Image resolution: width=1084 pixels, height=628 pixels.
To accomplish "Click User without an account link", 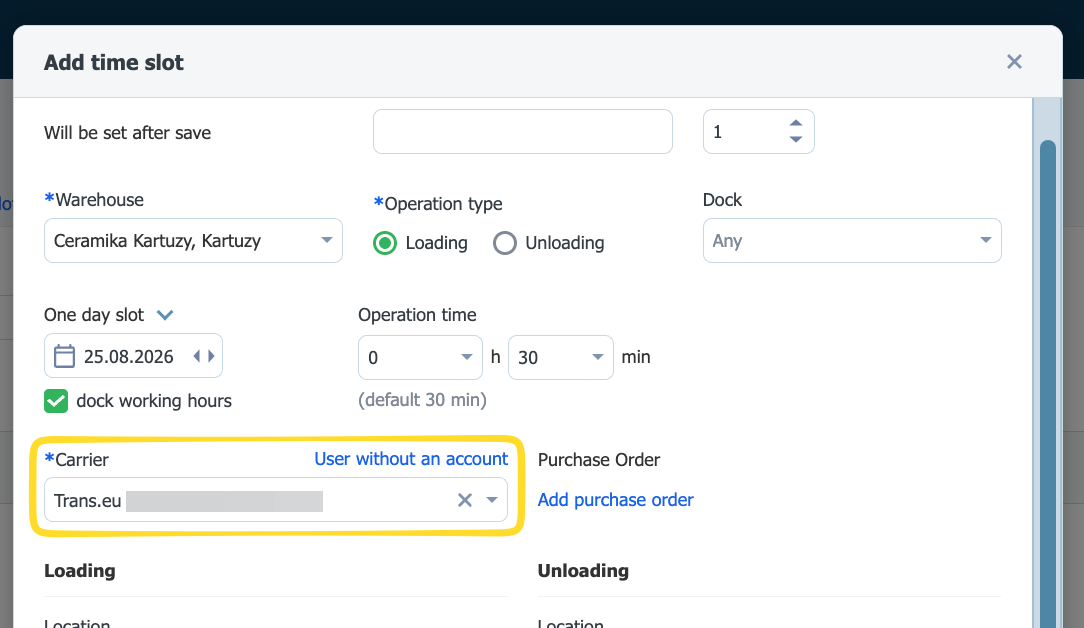I will [411, 459].
